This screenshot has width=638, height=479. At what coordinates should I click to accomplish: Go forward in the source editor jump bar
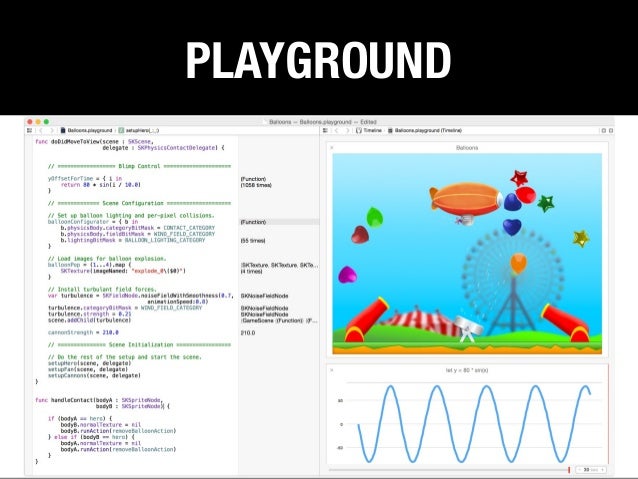[x=52, y=131]
